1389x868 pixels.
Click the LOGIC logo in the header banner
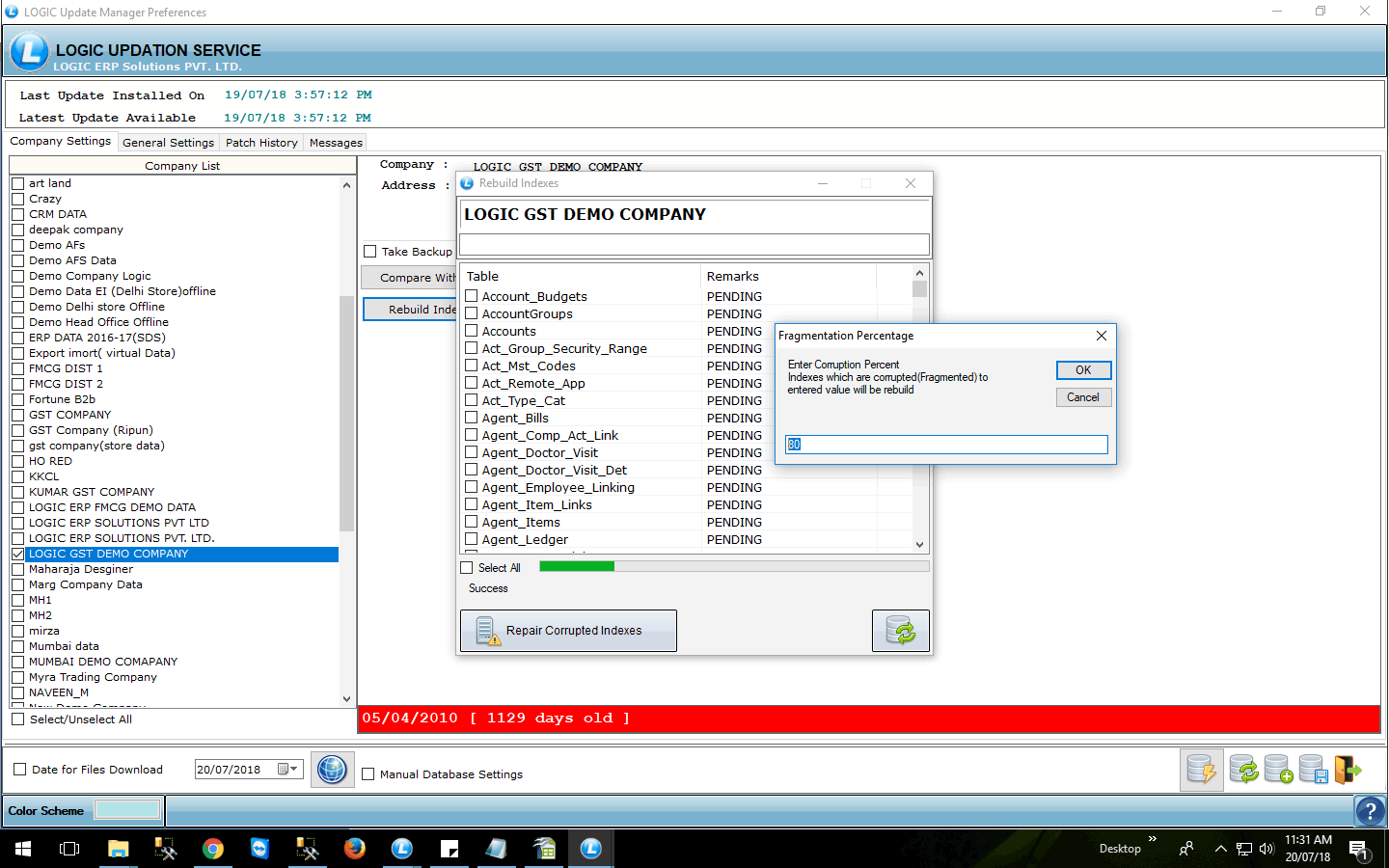click(x=29, y=52)
